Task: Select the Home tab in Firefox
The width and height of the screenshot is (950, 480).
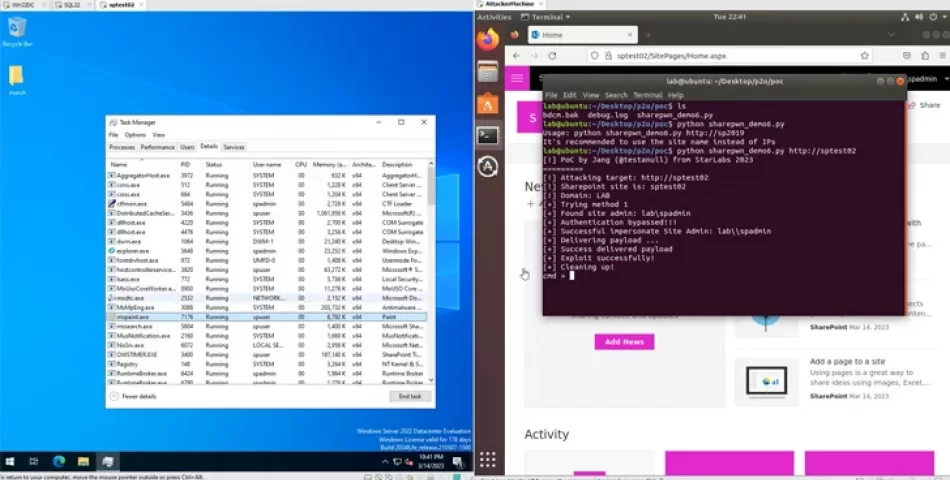Action: point(582,35)
